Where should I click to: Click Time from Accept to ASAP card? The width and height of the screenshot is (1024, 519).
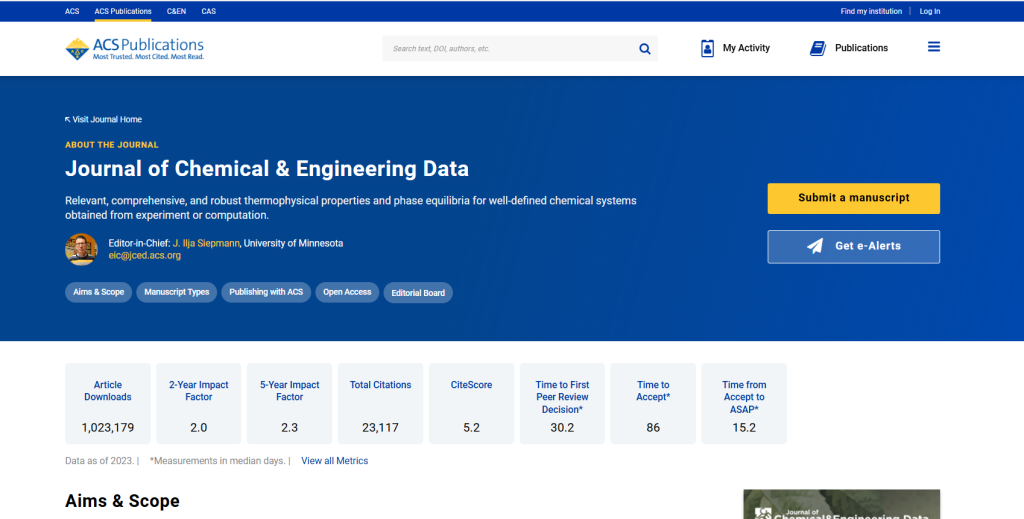744,403
